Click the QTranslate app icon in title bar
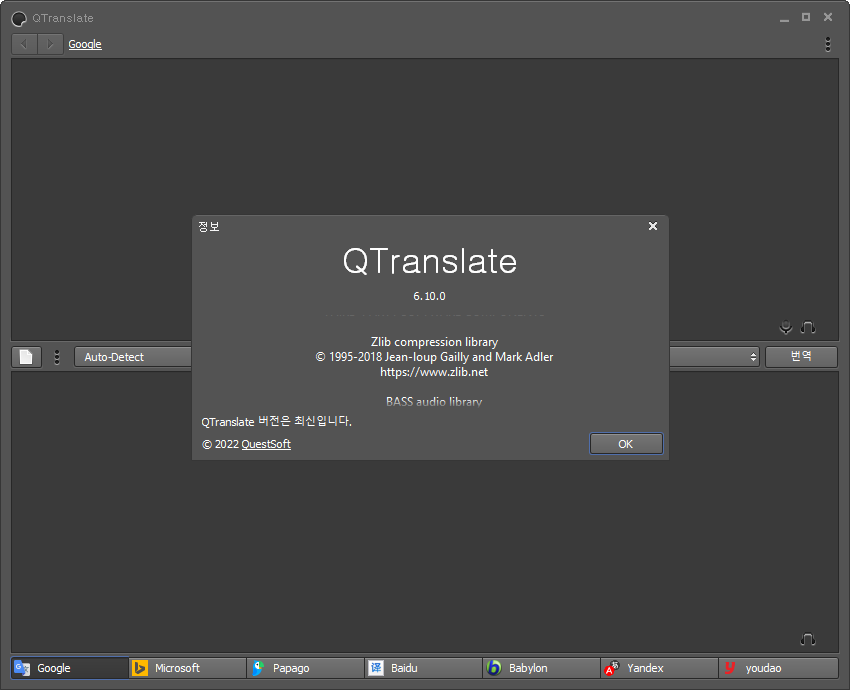This screenshot has width=850, height=690. tap(19, 18)
